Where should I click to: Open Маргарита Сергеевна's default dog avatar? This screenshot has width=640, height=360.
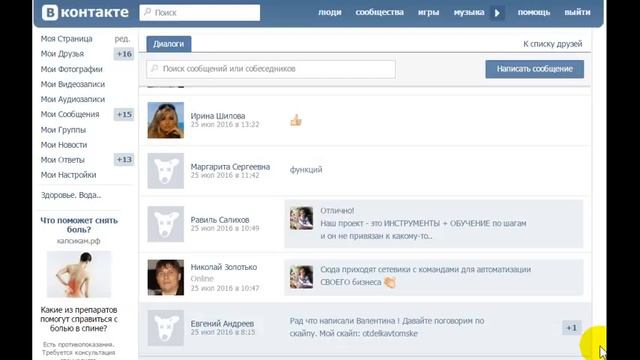[166, 171]
